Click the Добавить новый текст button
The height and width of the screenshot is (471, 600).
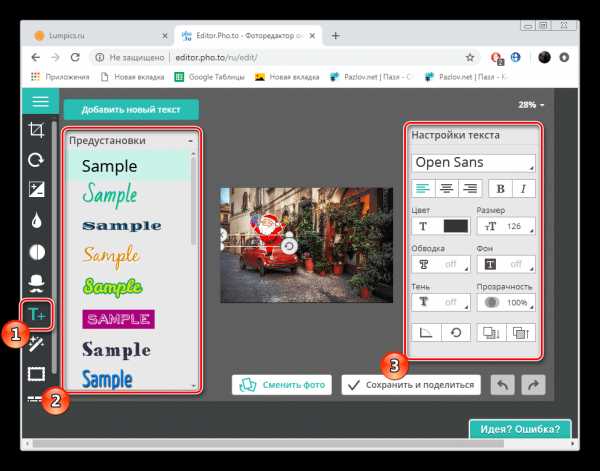click(131, 110)
